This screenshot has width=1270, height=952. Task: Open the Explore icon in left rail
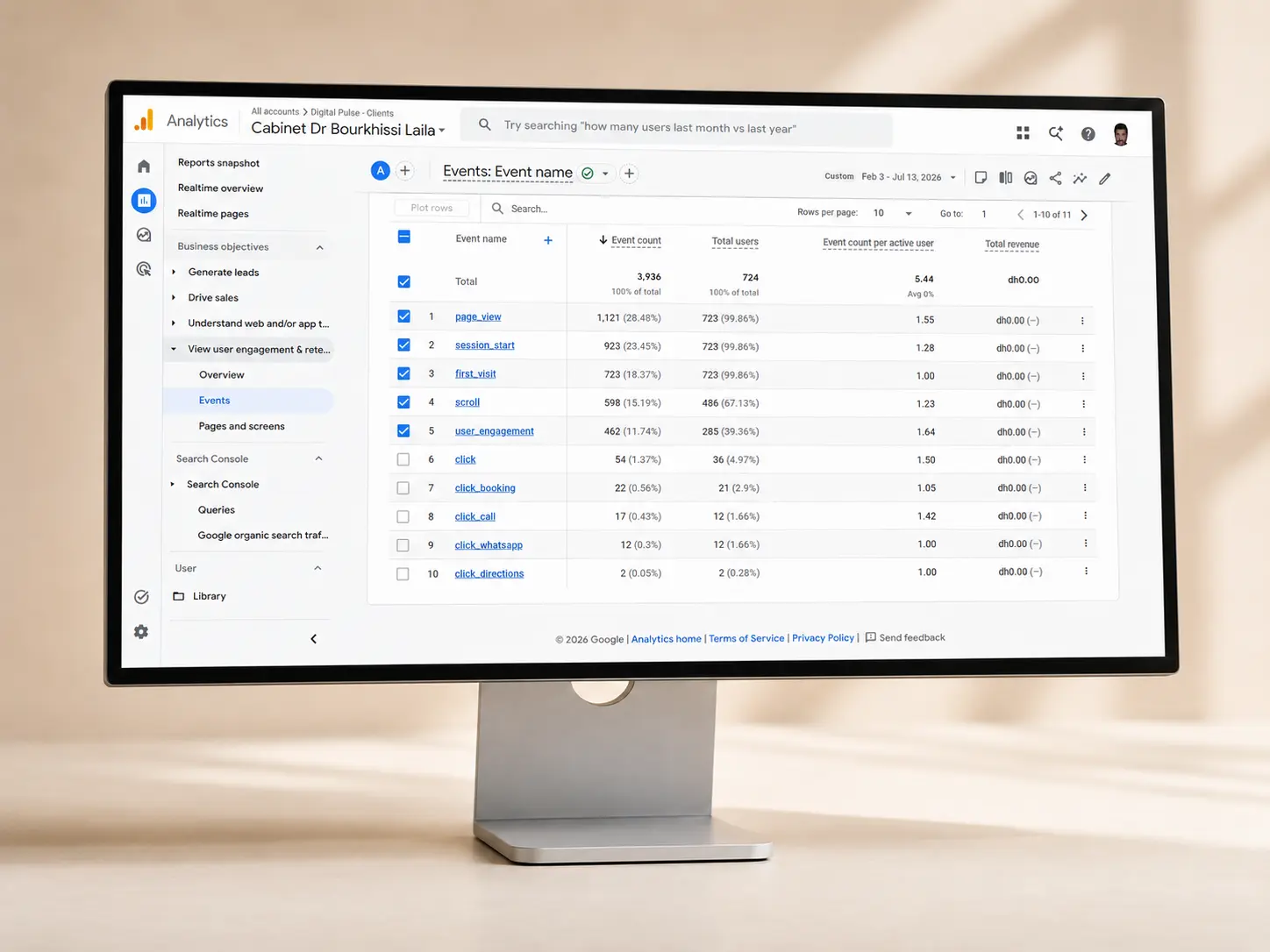pyautogui.click(x=144, y=235)
